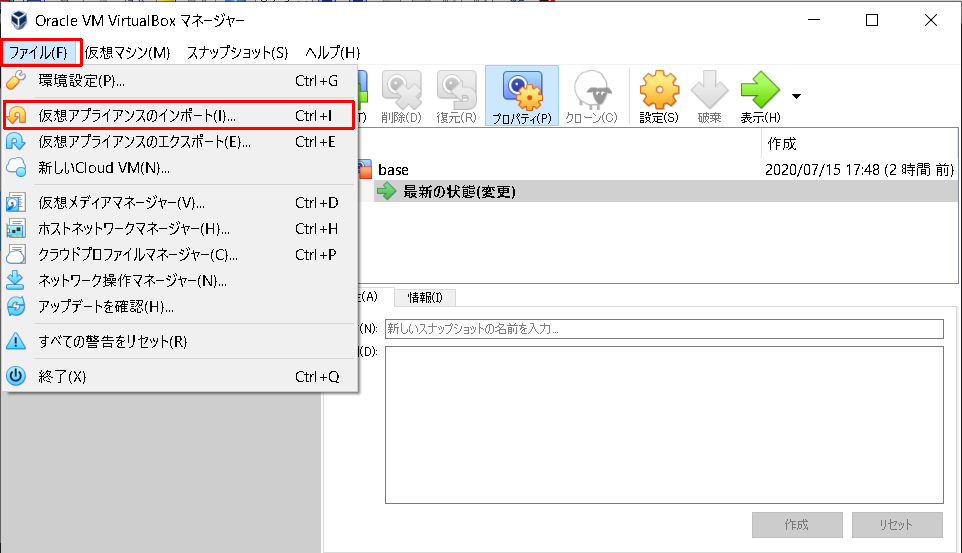Image resolution: width=962 pixels, height=553 pixels.
Task: Click the import appliance arrow icon
Action: (x=16, y=115)
